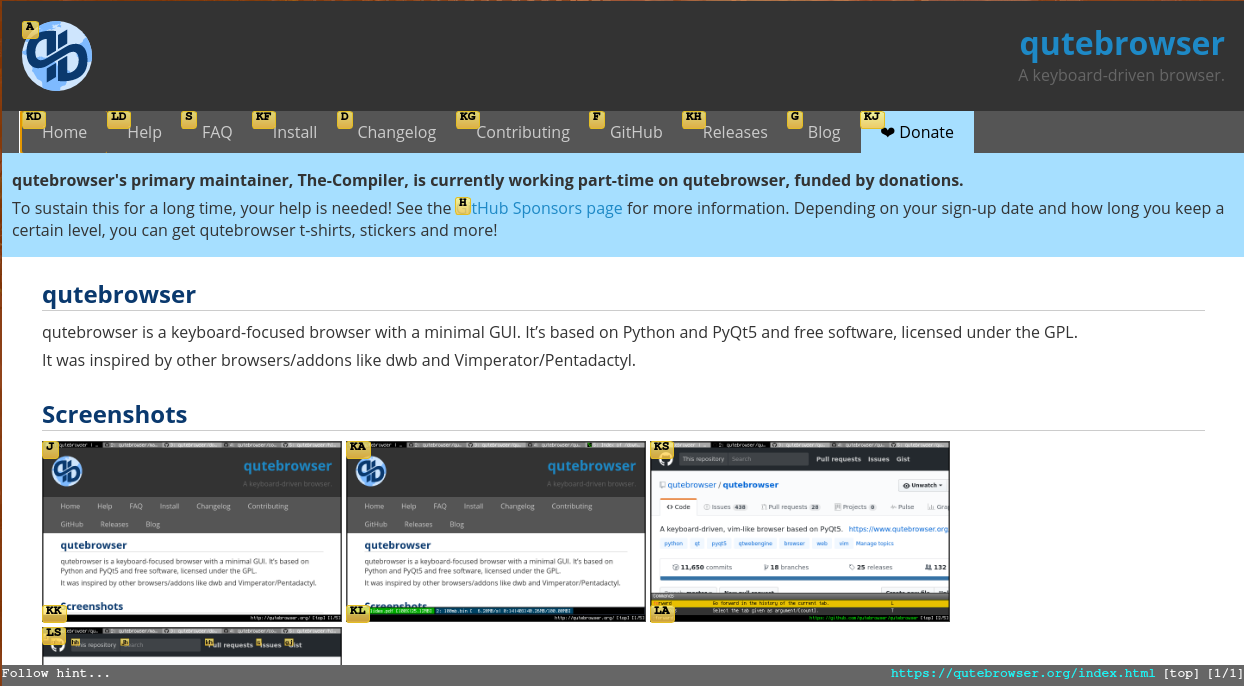Open the second screenshot thumbnail with green statusbar
1244x686 pixels.
[496, 531]
